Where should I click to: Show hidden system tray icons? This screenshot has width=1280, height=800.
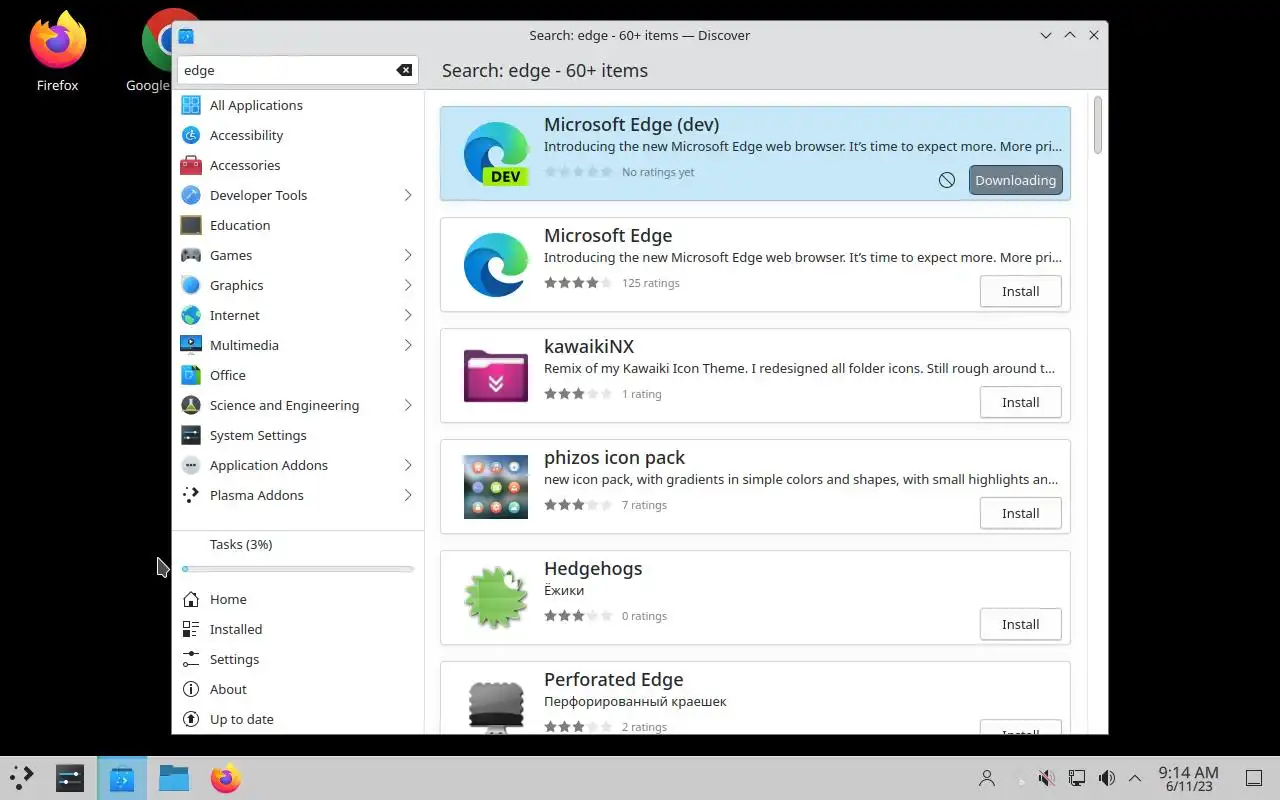(1135, 778)
